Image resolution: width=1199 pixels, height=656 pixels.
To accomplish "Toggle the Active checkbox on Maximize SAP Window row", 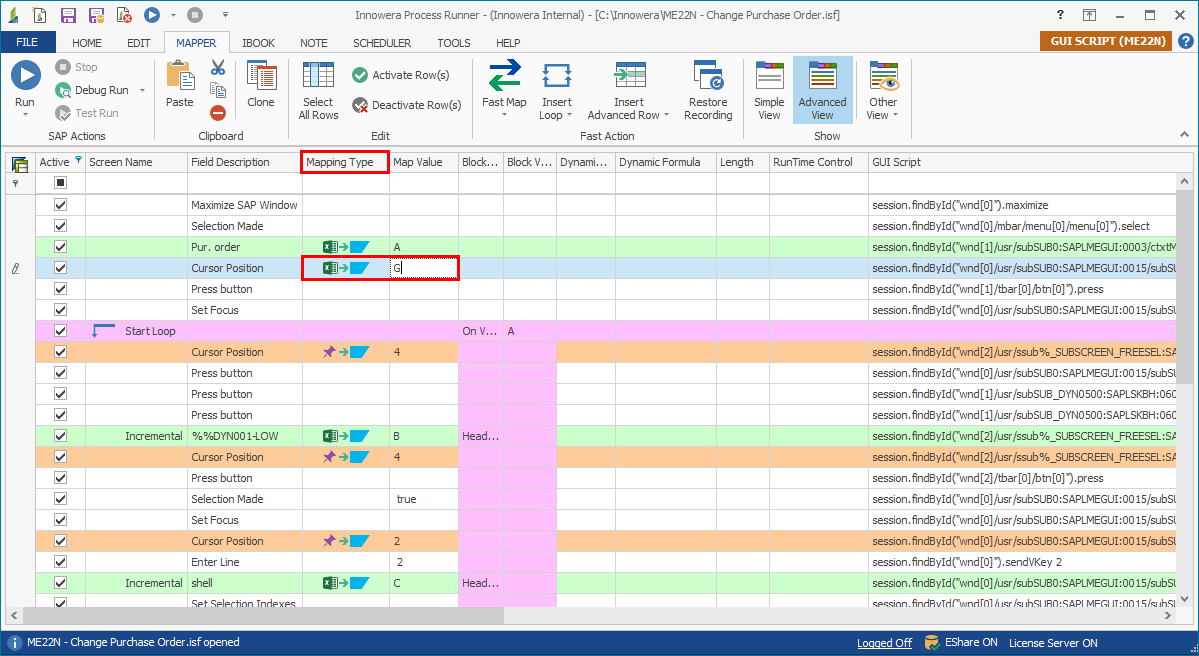I will click(x=60, y=204).
